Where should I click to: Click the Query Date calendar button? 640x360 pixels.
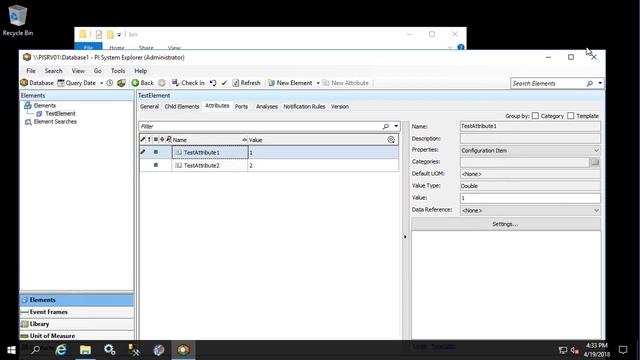[x=76, y=83]
